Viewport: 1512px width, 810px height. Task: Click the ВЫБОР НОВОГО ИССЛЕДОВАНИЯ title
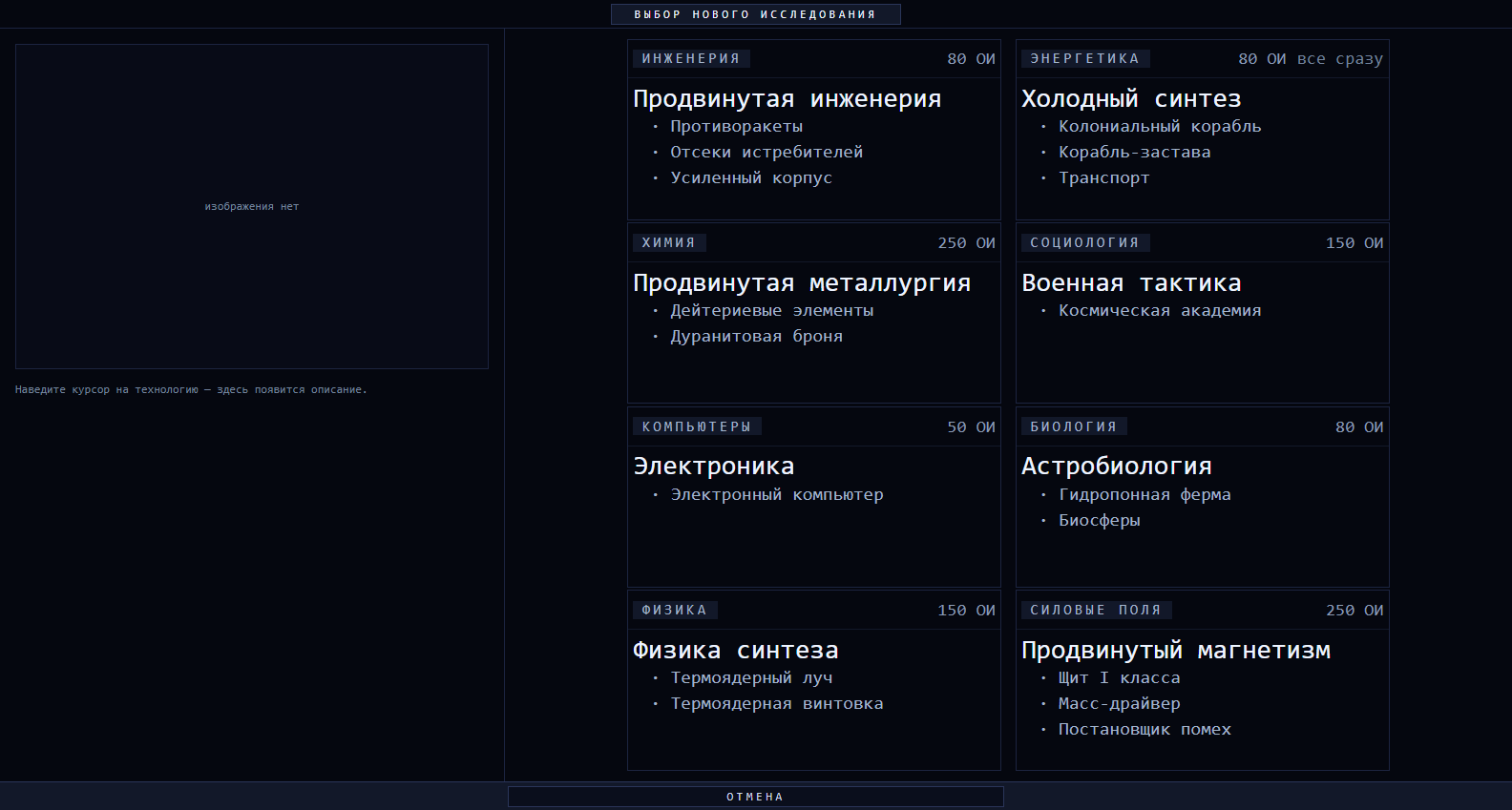coord(755,14)
